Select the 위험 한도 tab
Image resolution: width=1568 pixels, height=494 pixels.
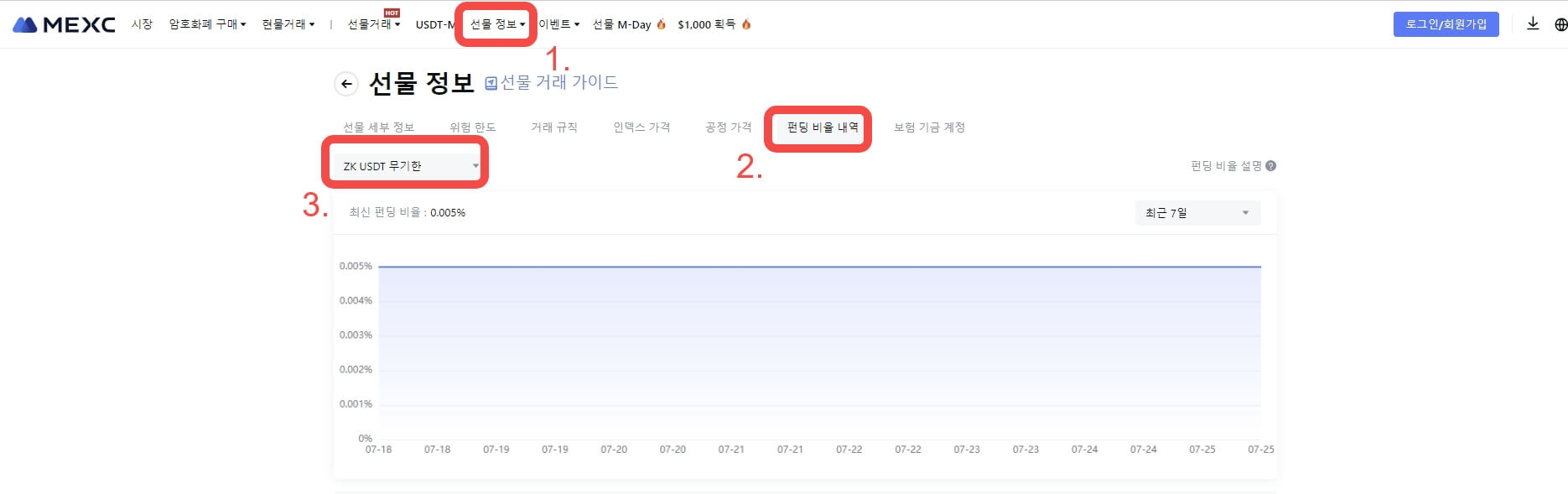[x=473, y=127]
